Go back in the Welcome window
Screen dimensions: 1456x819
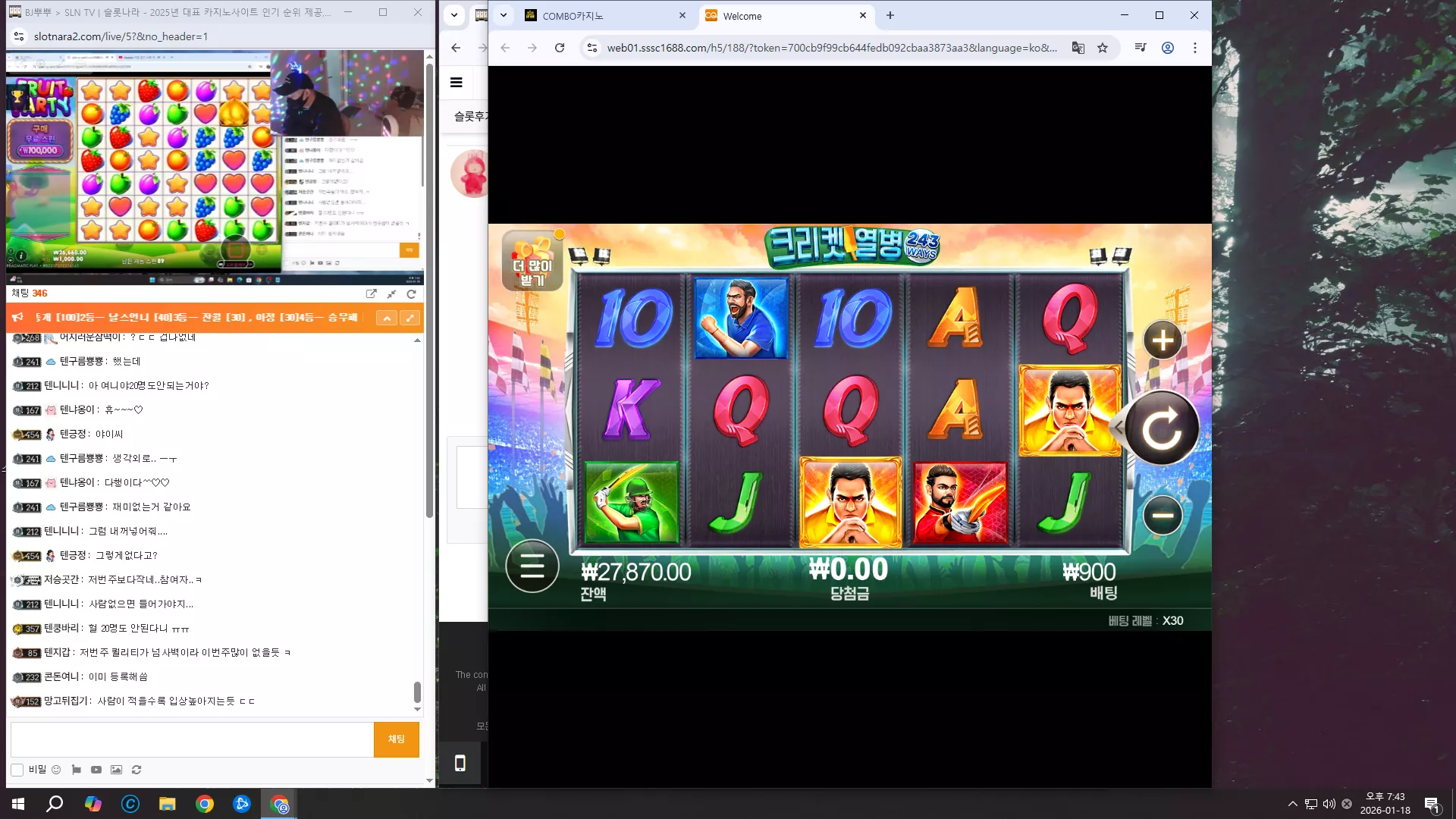(505, 48)
